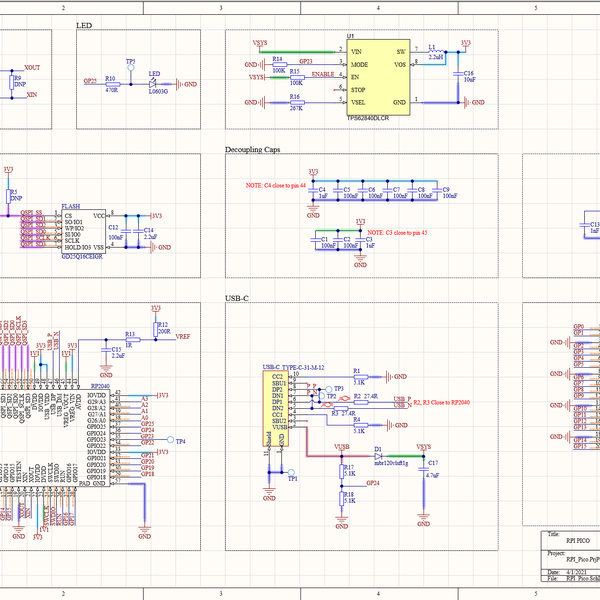600x600 pixels.
Task: Select the GD25Q16CEIGR FLASH chip
Action: click(x=83, y=231)
